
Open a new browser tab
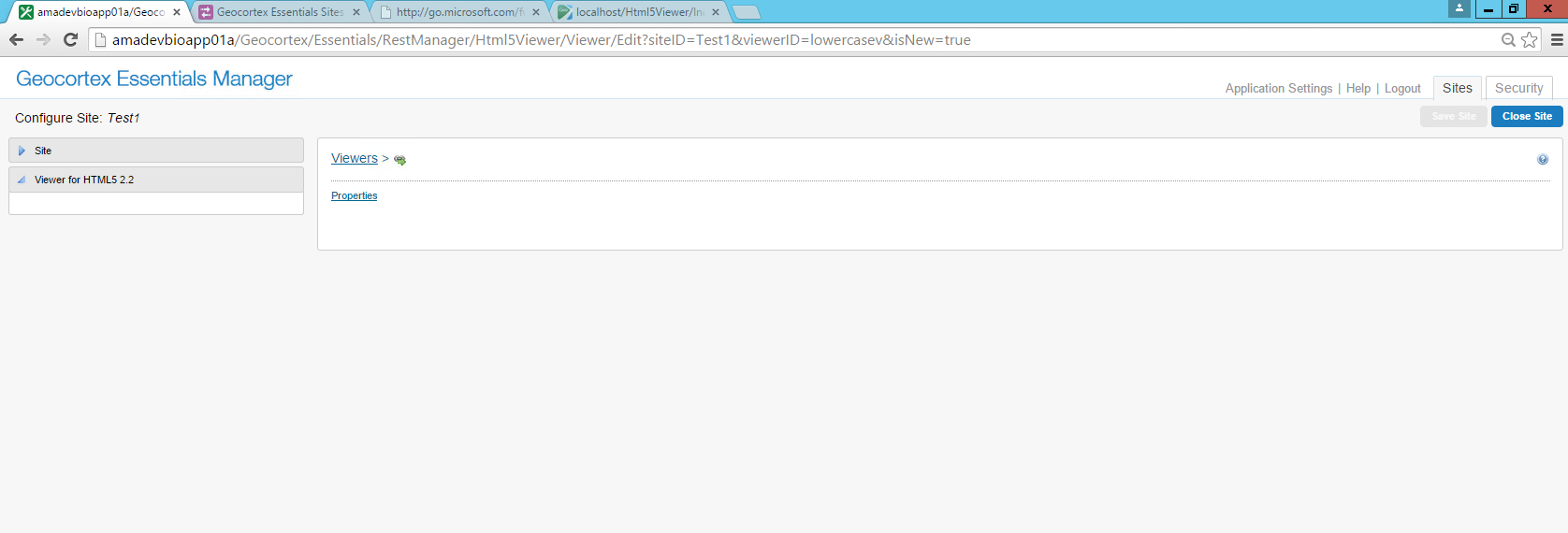[746, 12]
